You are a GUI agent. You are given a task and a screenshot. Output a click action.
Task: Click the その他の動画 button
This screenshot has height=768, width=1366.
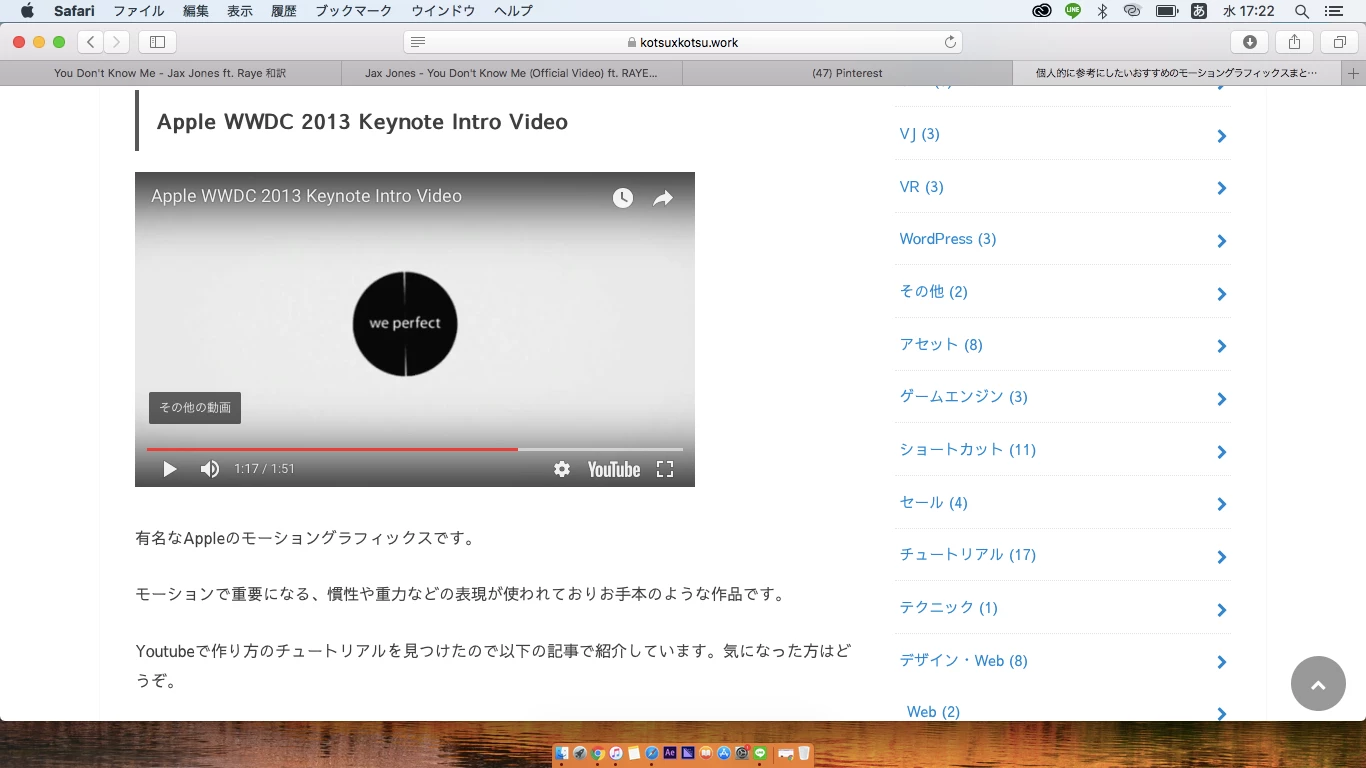[x=195, y=408]
